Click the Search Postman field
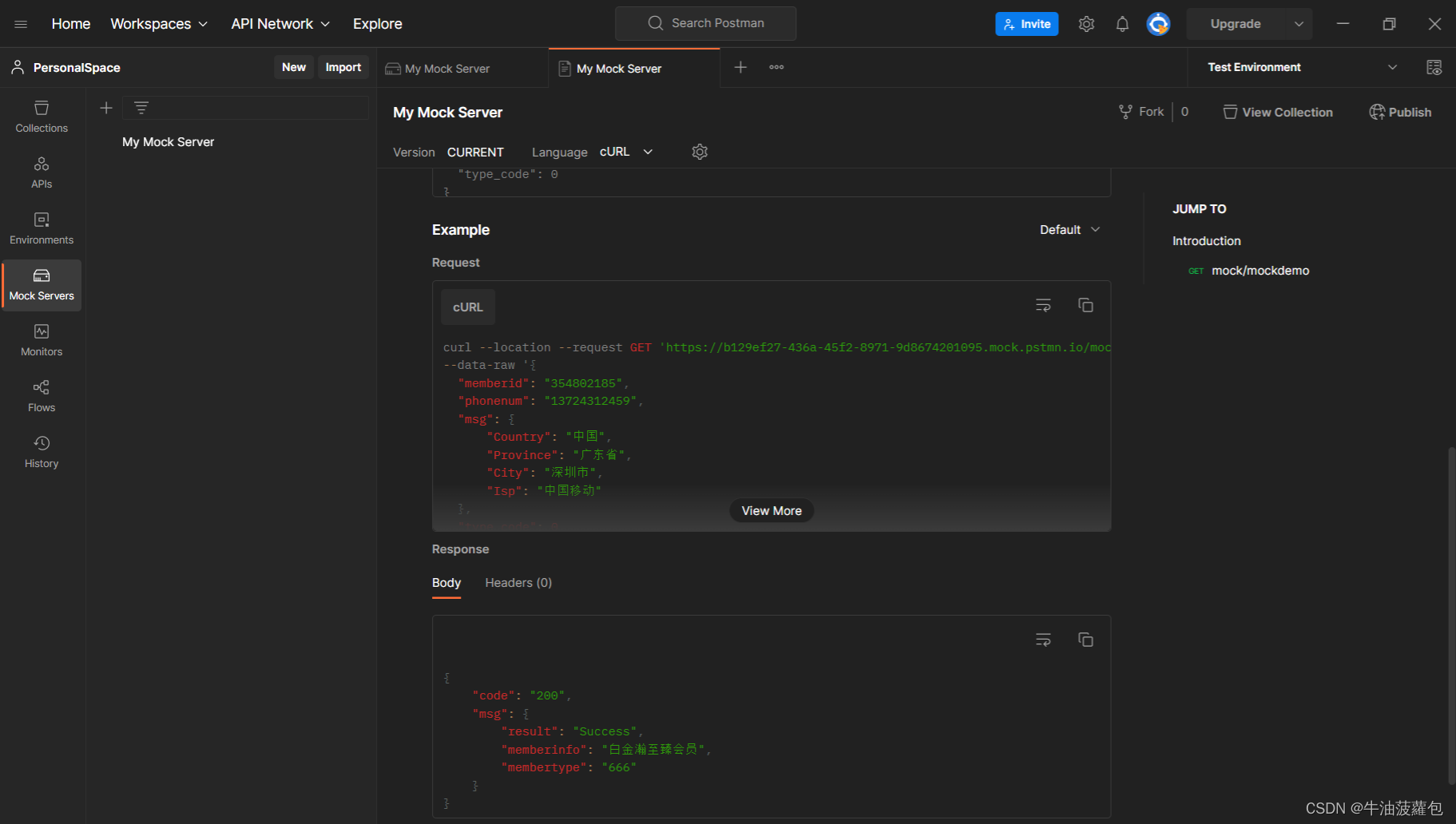This screenshot has width=1456, height=824. (x=706, y=23)
